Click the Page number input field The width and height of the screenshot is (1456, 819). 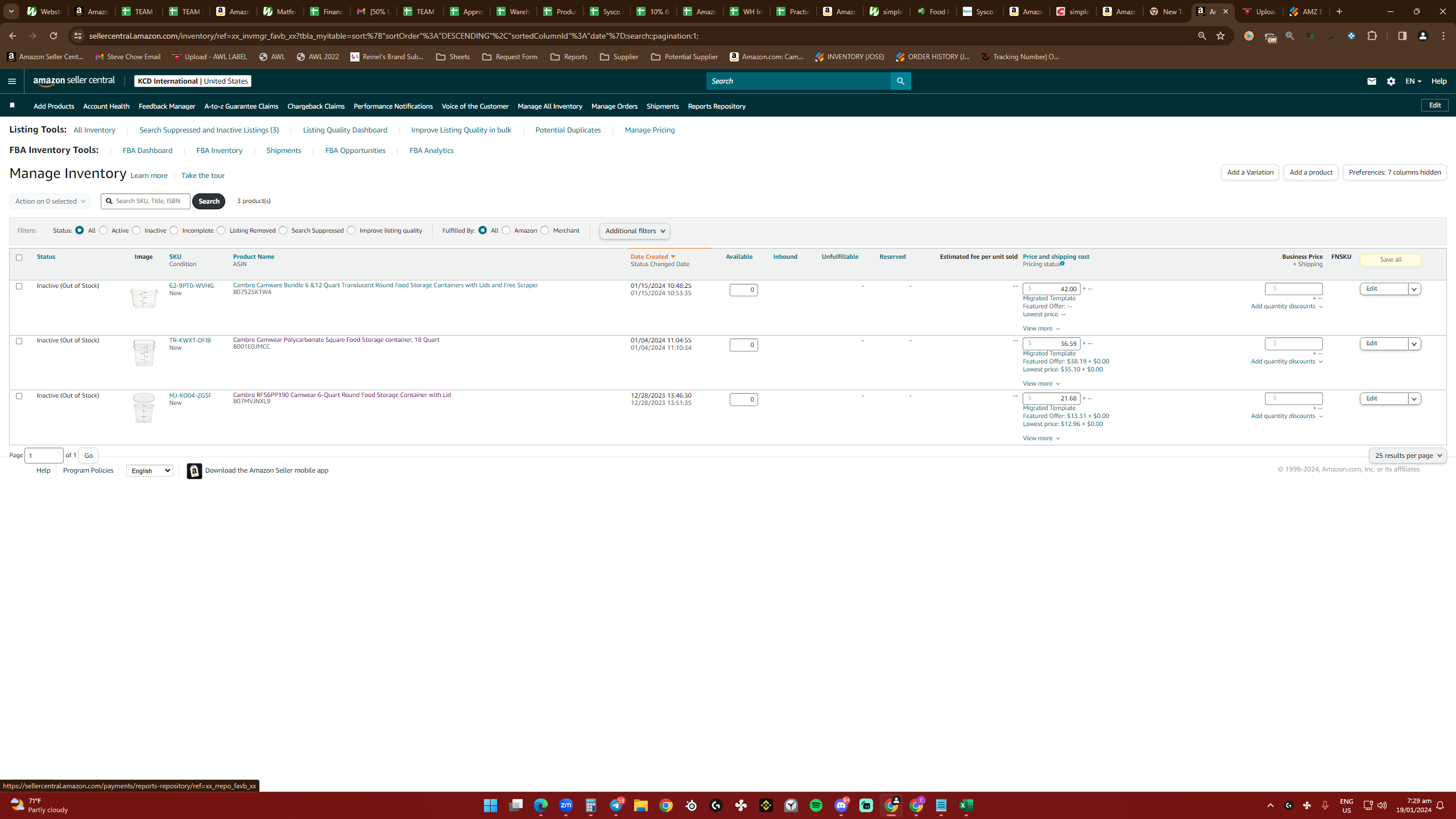point(44,456)
